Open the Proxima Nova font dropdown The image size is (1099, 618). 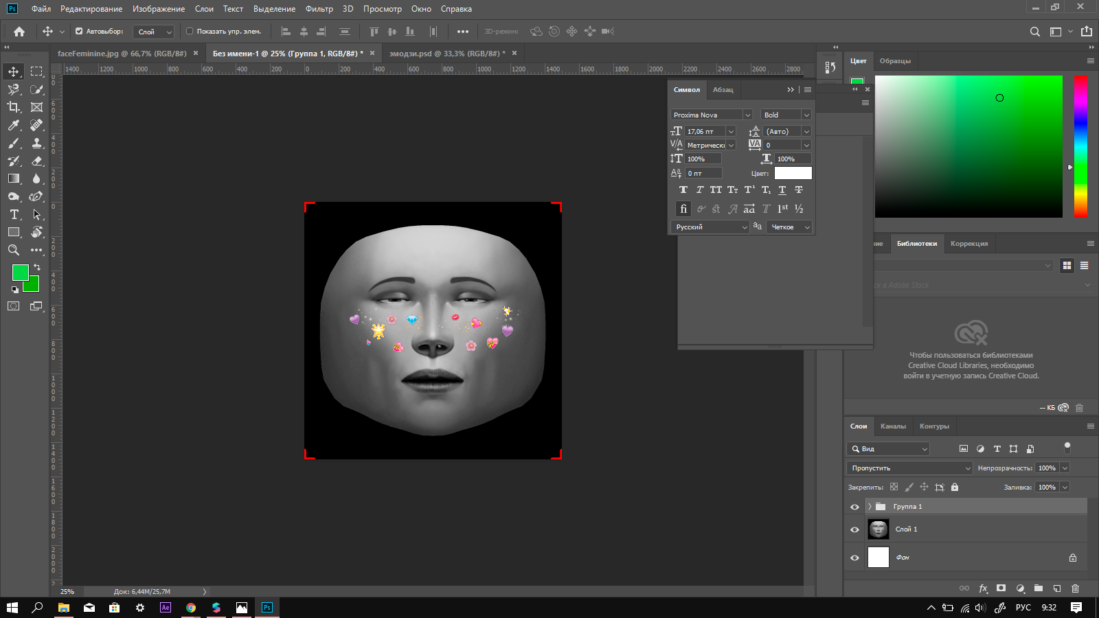[x=747, y=115]
